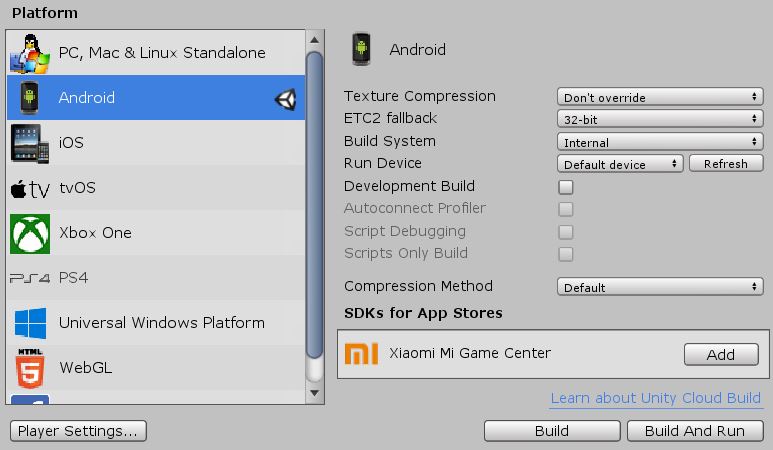
Task: Pick the PS4 logo icon
Action: tap(30, 278)
